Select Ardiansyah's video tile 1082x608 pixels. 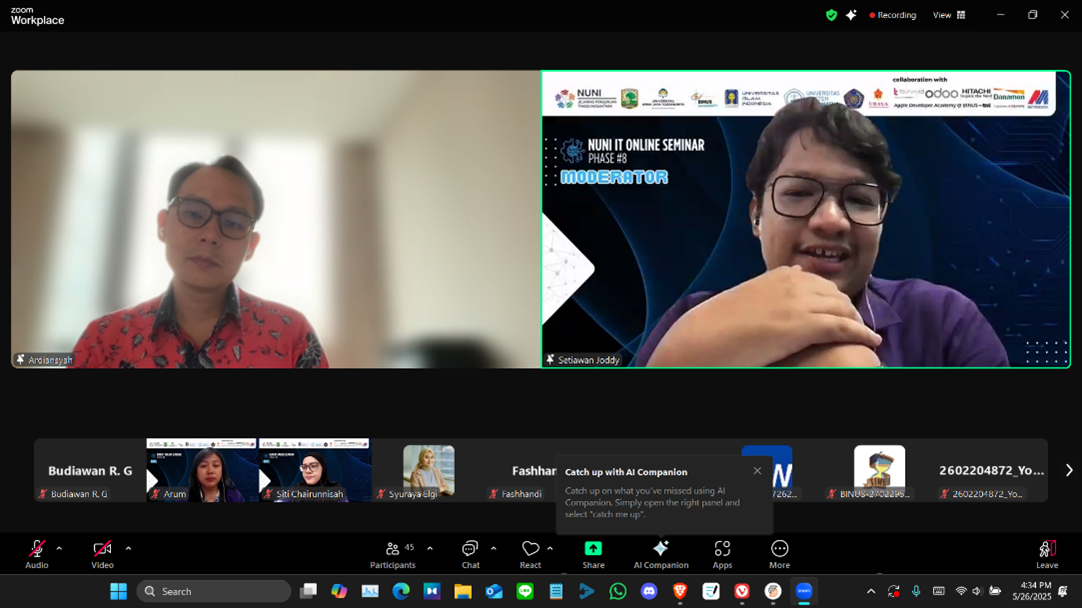(275, 219)
